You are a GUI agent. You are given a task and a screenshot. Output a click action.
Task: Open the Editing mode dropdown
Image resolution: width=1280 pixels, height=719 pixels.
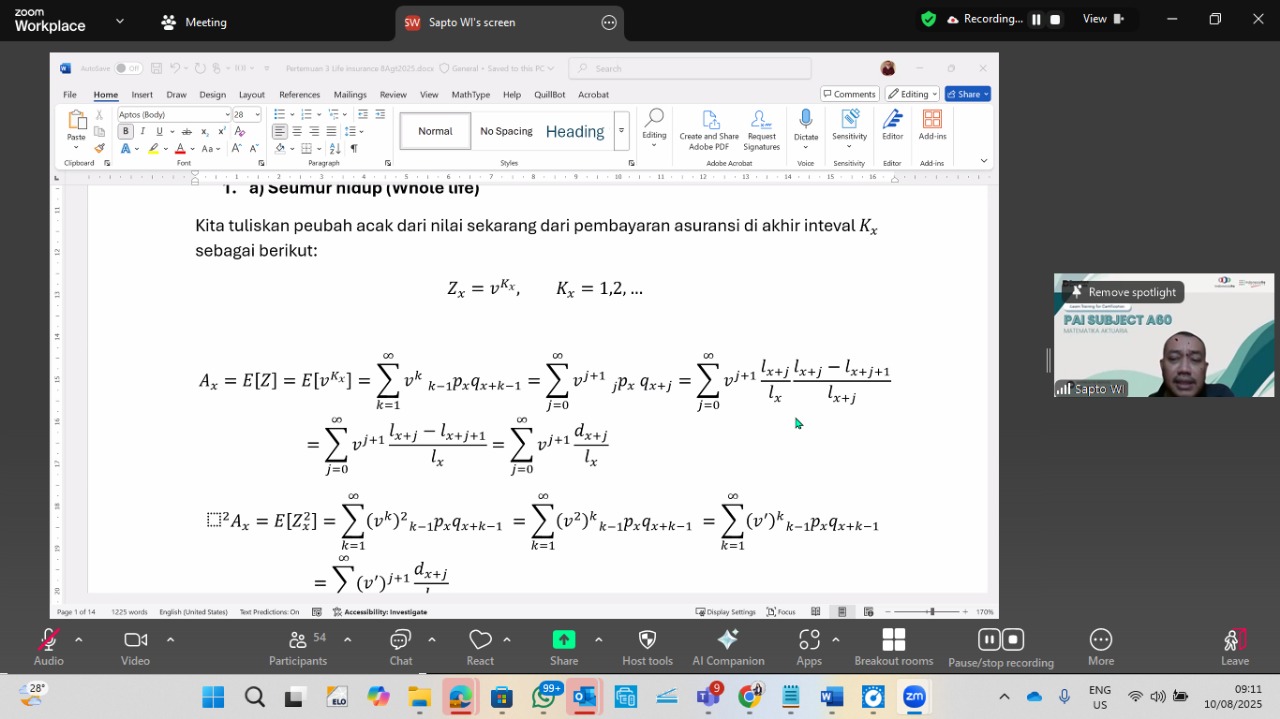pos(912,94)
